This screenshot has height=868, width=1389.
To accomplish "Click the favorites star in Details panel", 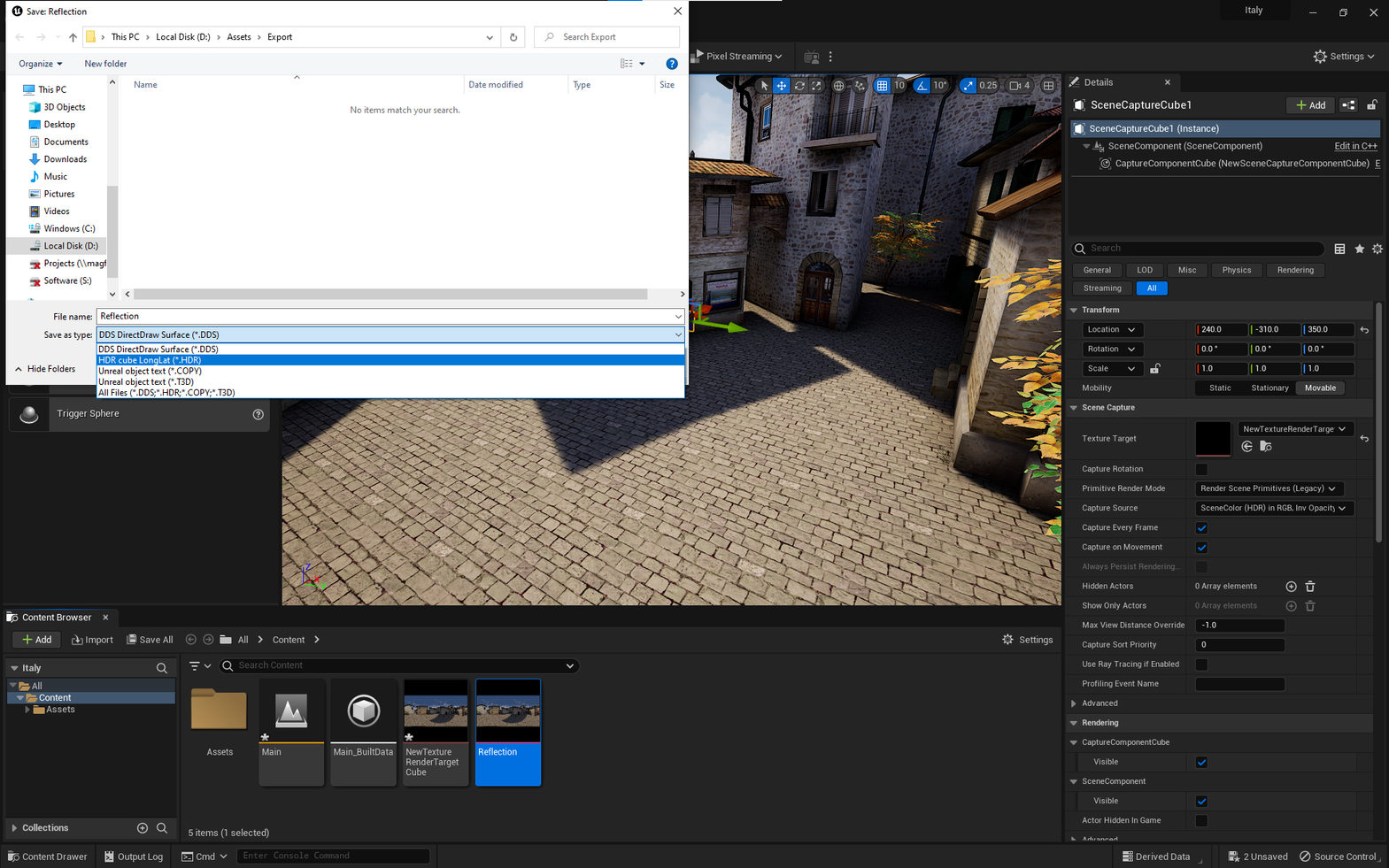I will (1359, 250).
